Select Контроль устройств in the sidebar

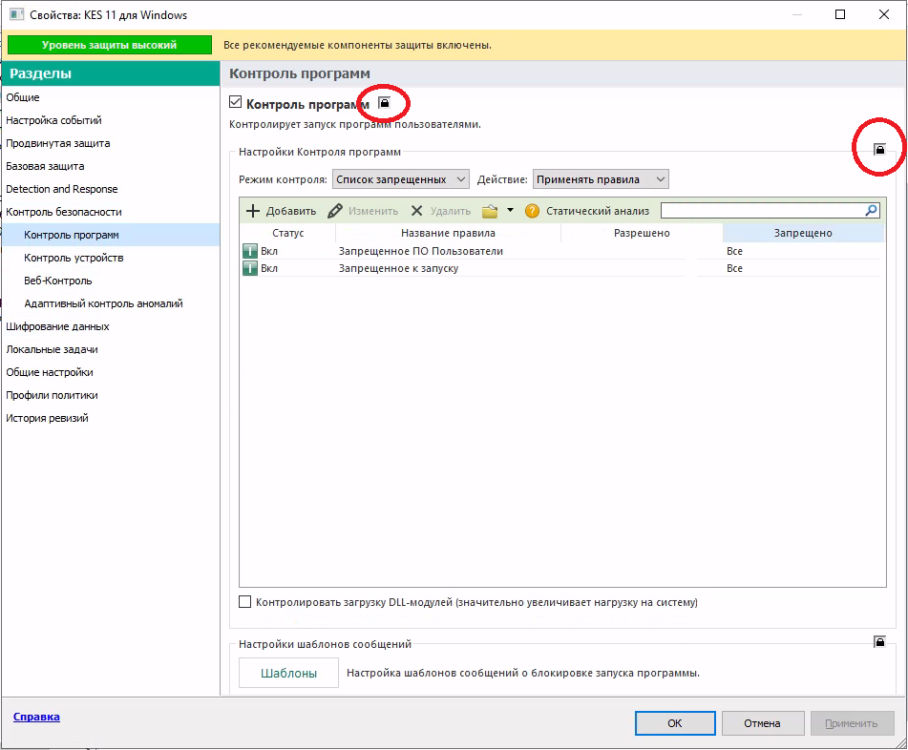(74, 258)
